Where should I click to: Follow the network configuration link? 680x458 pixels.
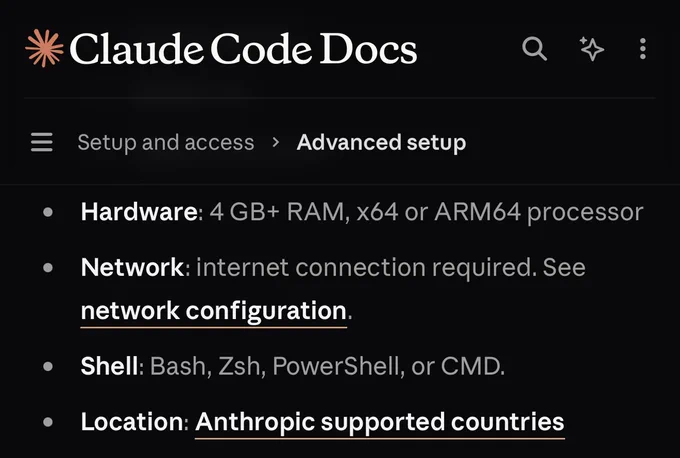pyautogui.click(x=214, y=311)
